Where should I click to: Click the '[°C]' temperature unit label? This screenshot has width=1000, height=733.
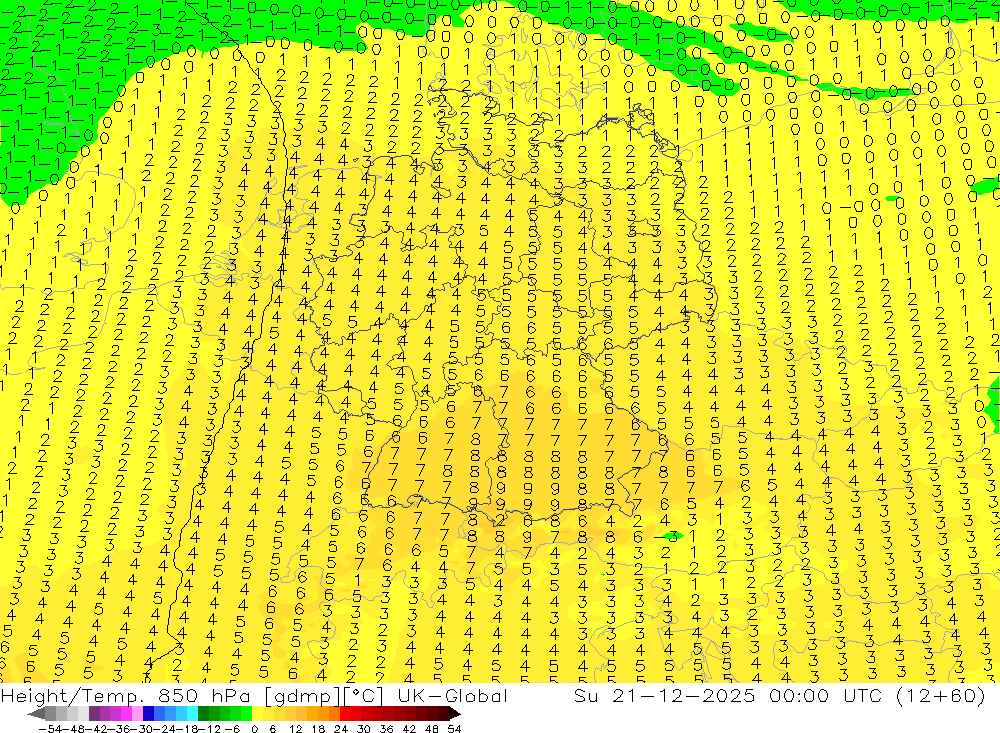364,695
